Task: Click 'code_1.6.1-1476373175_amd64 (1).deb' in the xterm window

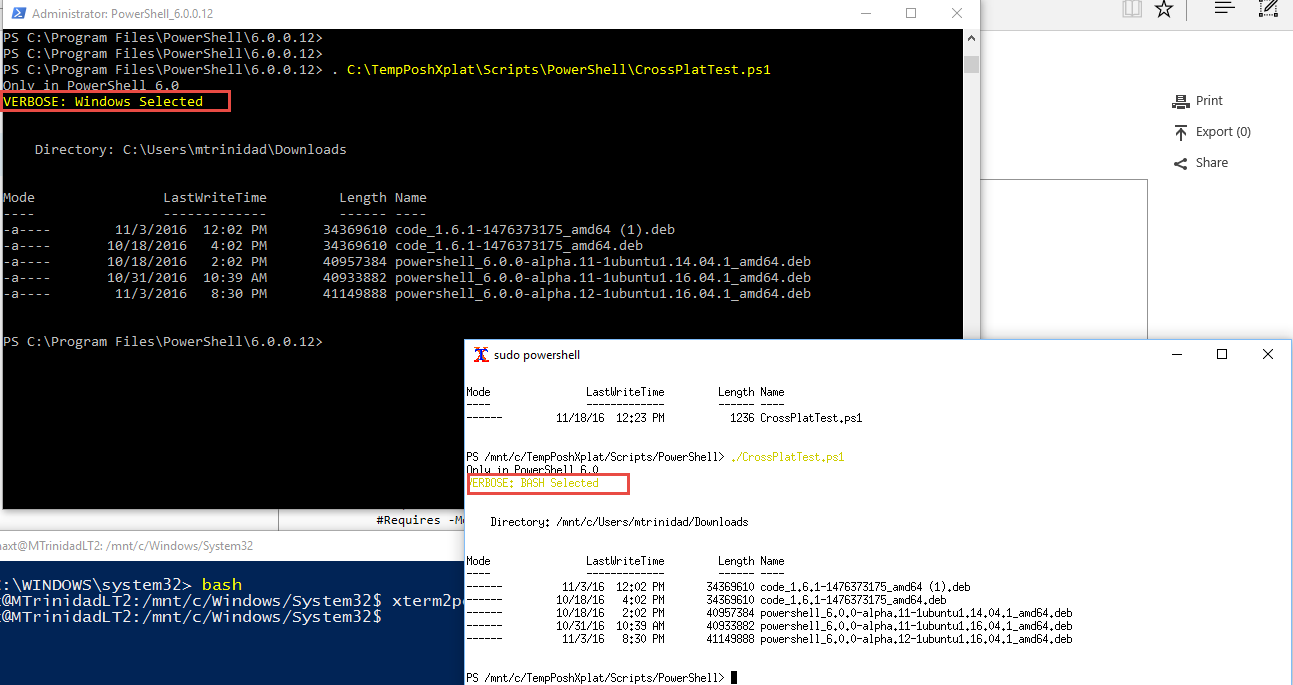Action: click(x=865, y=587)
